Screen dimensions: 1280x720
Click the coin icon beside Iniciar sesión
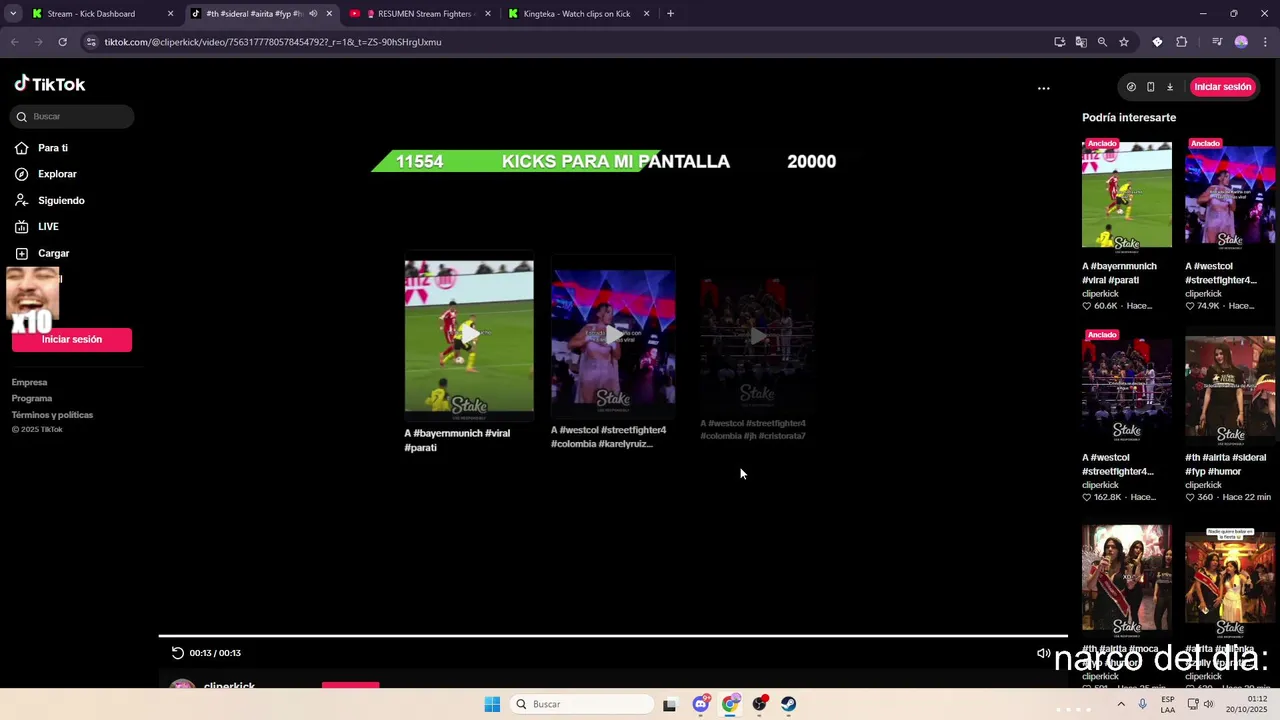tap(1131, 87)
